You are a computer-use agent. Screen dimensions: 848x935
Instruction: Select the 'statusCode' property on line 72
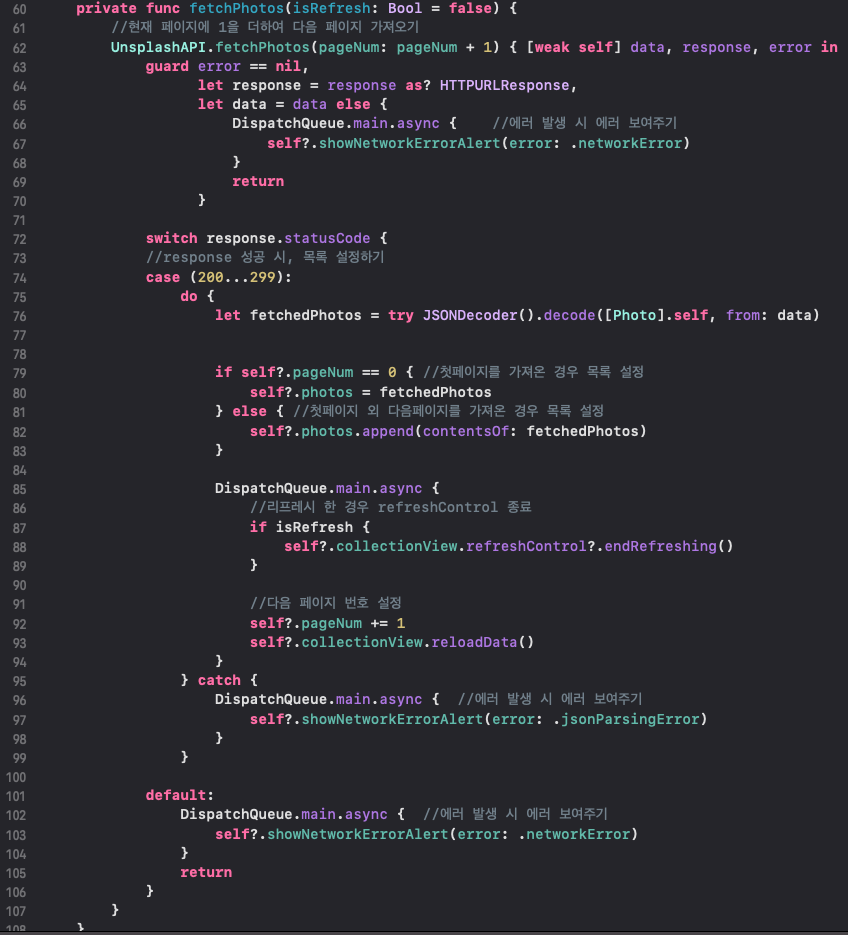(x=327, y=238)
